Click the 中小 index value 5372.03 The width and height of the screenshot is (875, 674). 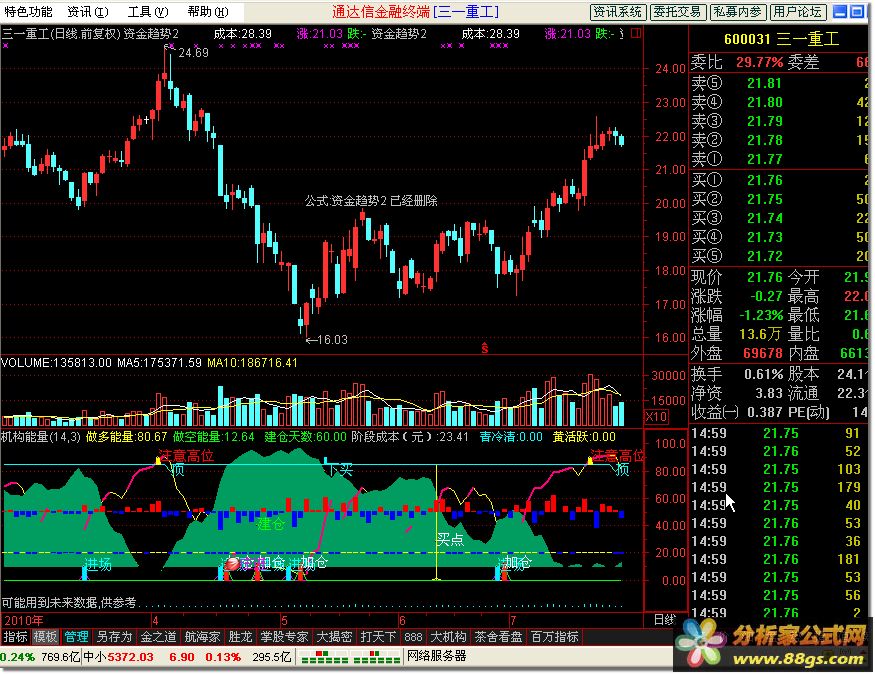[x=131, y=657]
